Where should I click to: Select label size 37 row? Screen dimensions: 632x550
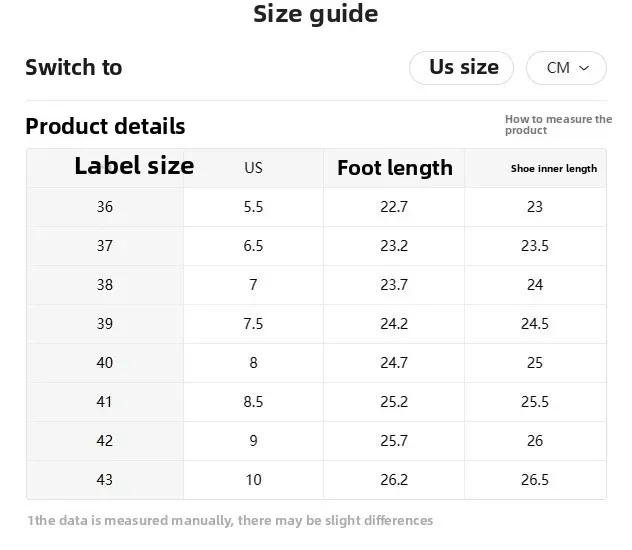tap(105, 246)
